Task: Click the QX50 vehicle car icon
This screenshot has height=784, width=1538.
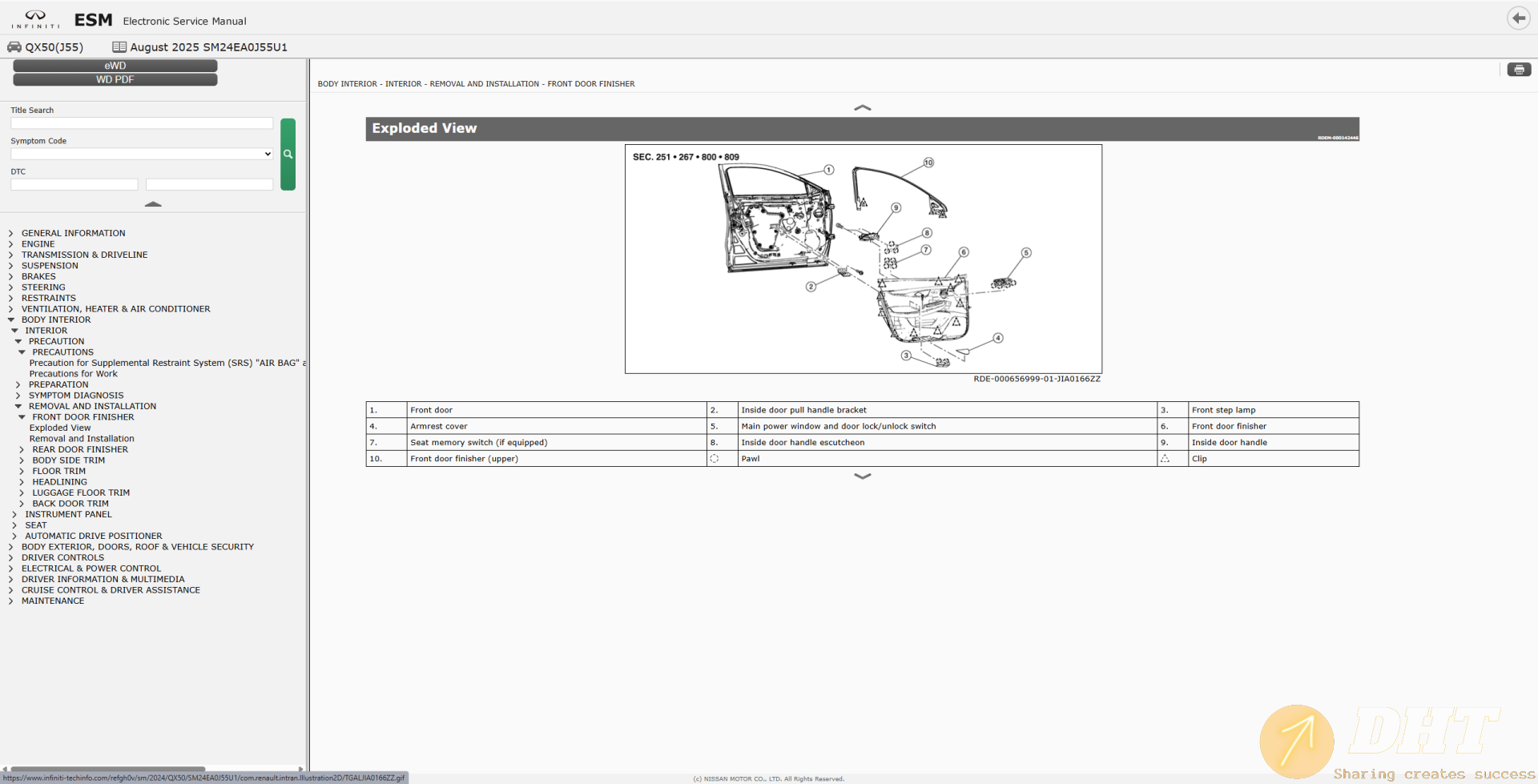Action: pos(14,47)
